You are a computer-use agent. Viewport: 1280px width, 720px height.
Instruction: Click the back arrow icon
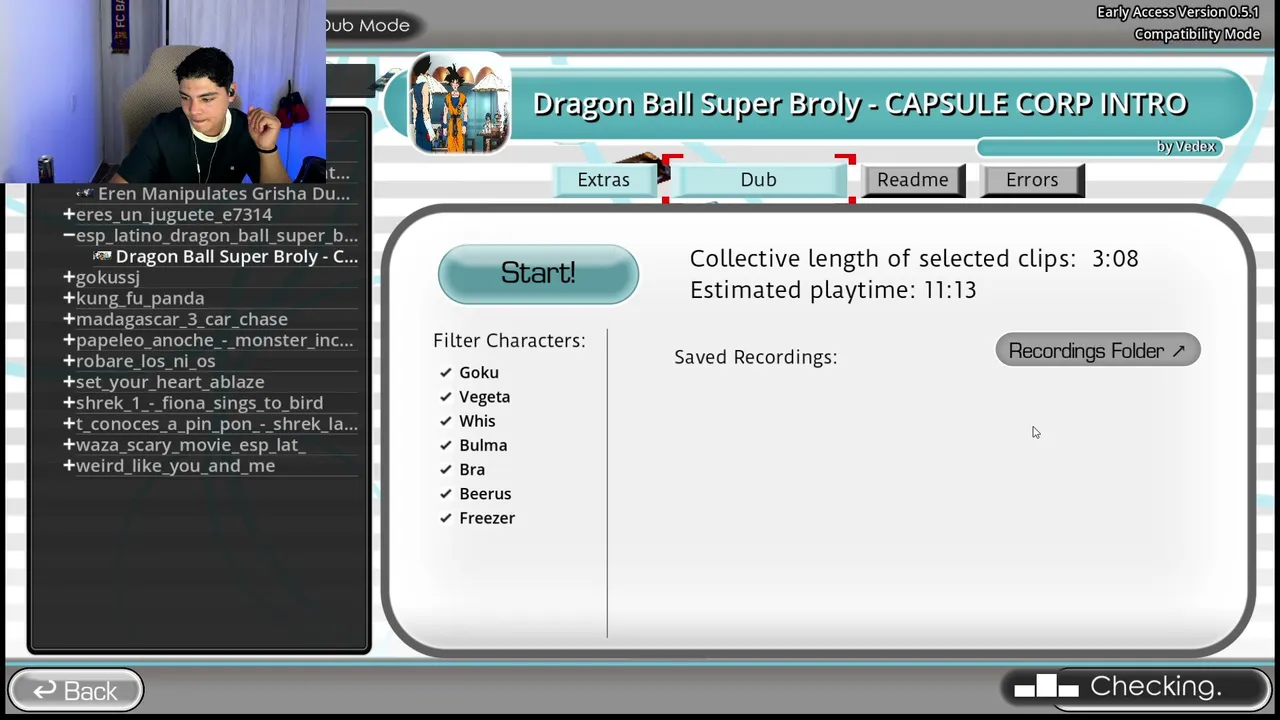click(44, 690)
